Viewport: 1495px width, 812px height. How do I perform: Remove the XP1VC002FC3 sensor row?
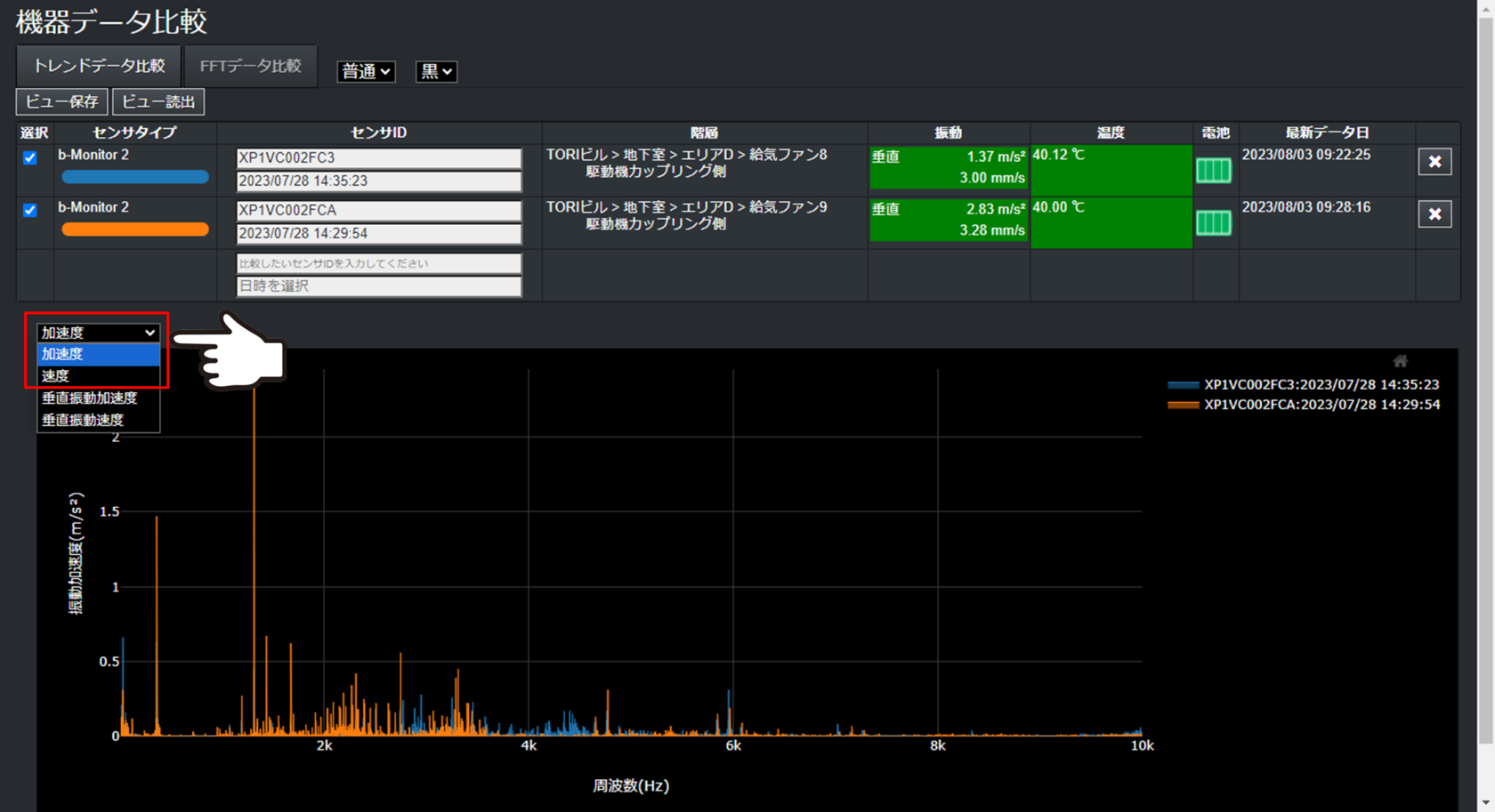pos(1434,162)
